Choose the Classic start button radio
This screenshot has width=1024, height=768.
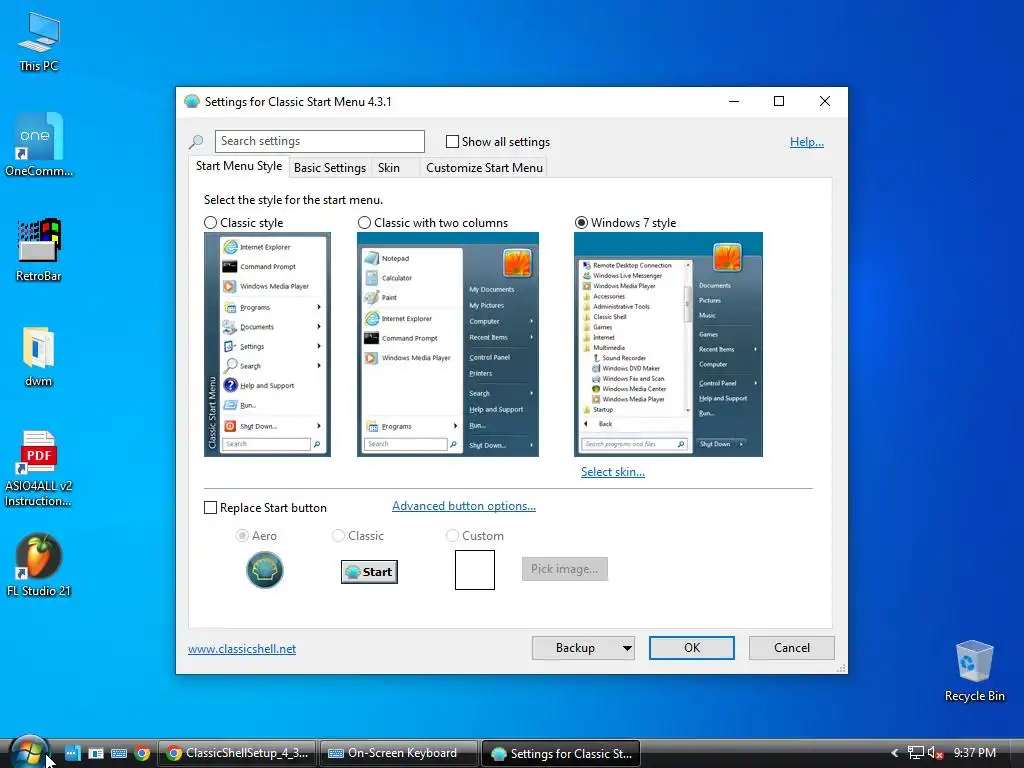[x=338, y=536]
